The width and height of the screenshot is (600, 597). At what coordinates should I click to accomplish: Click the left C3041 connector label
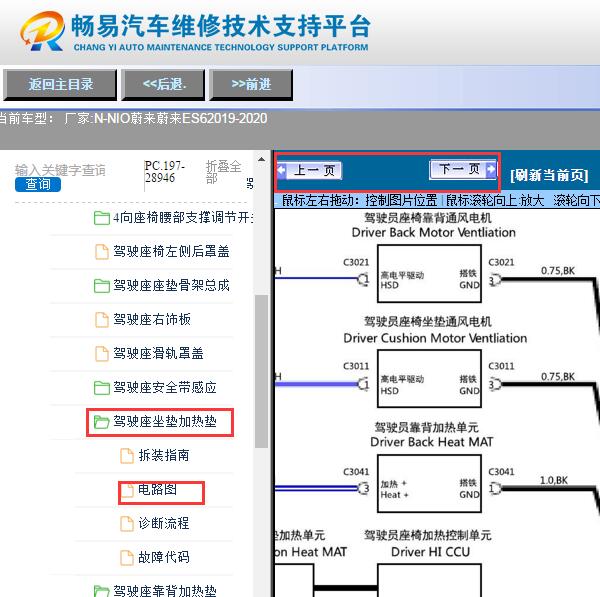356,471
